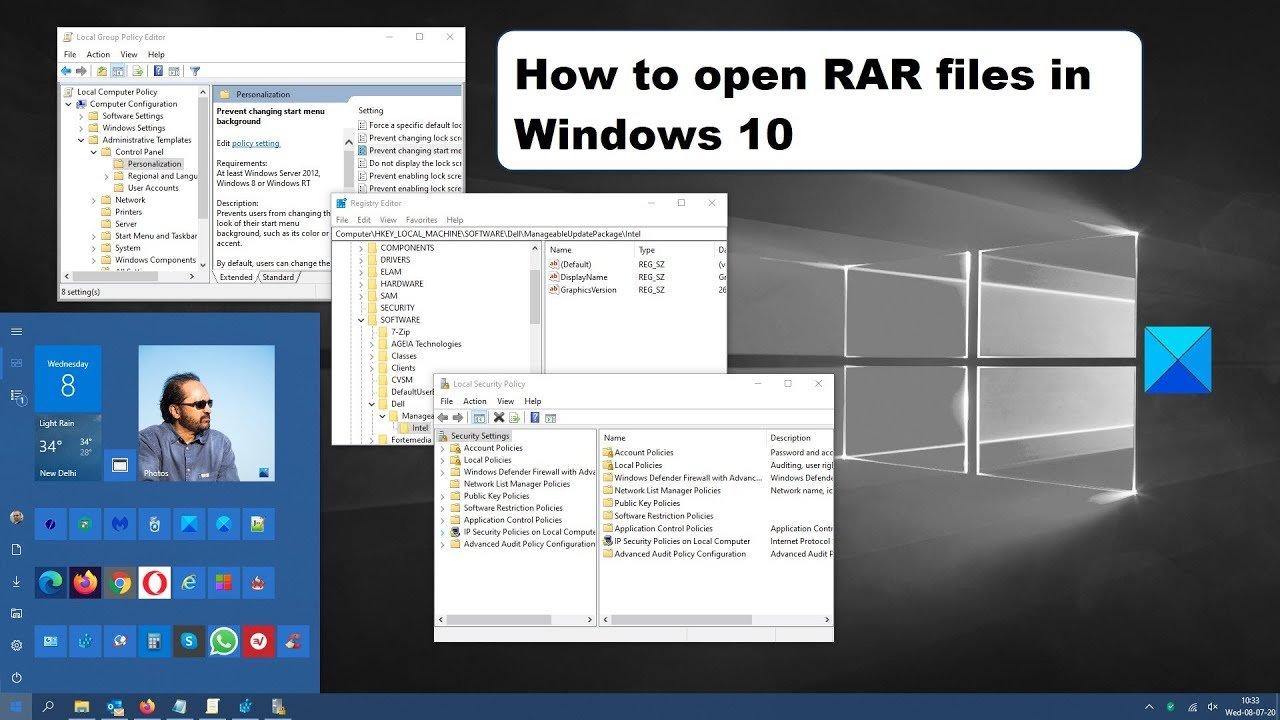Viewport: 1280px width, 720px height.
Task: Click the 'policy setting' link
Action: [256, 143]
